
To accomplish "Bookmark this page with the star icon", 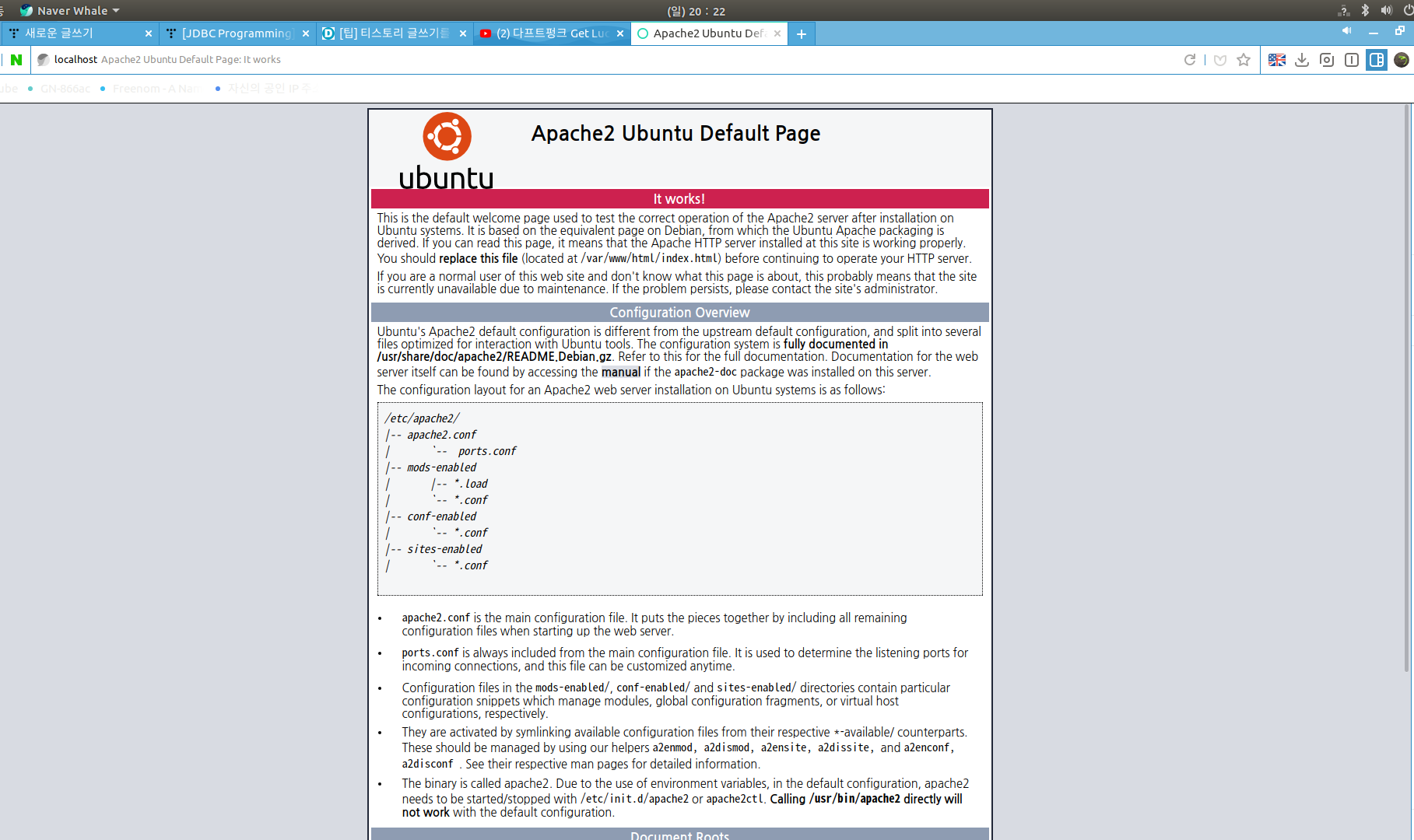I will click(x=1244, y=60).
